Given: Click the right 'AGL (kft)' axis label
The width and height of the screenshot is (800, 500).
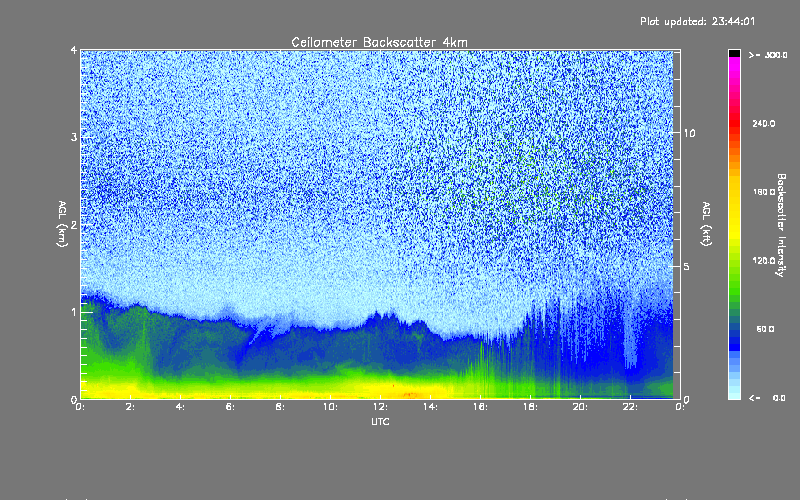Looking at the screenshot, I should point(706,224).
